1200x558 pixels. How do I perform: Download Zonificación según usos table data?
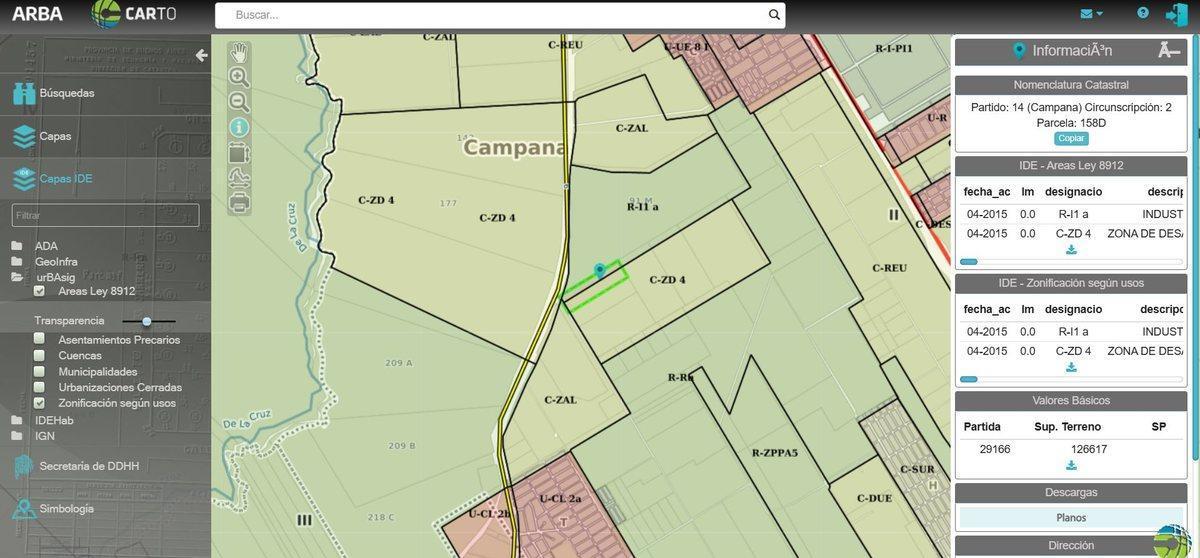[1071, 367]
